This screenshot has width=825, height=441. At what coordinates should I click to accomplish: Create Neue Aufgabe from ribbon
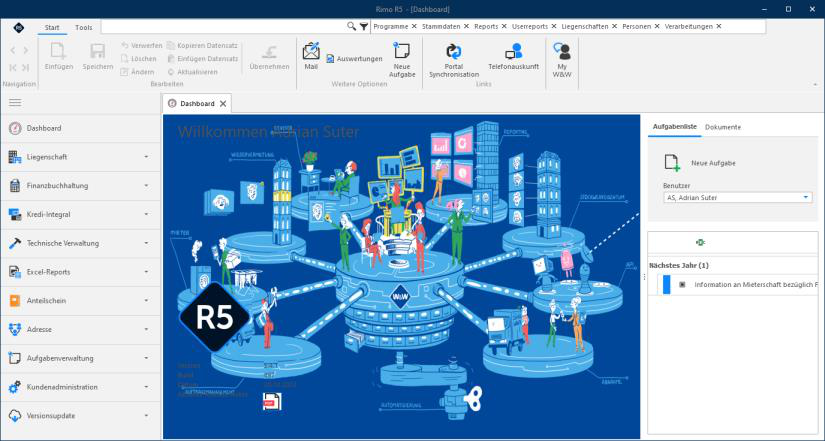pyautogui.click(x=402, y=60)
